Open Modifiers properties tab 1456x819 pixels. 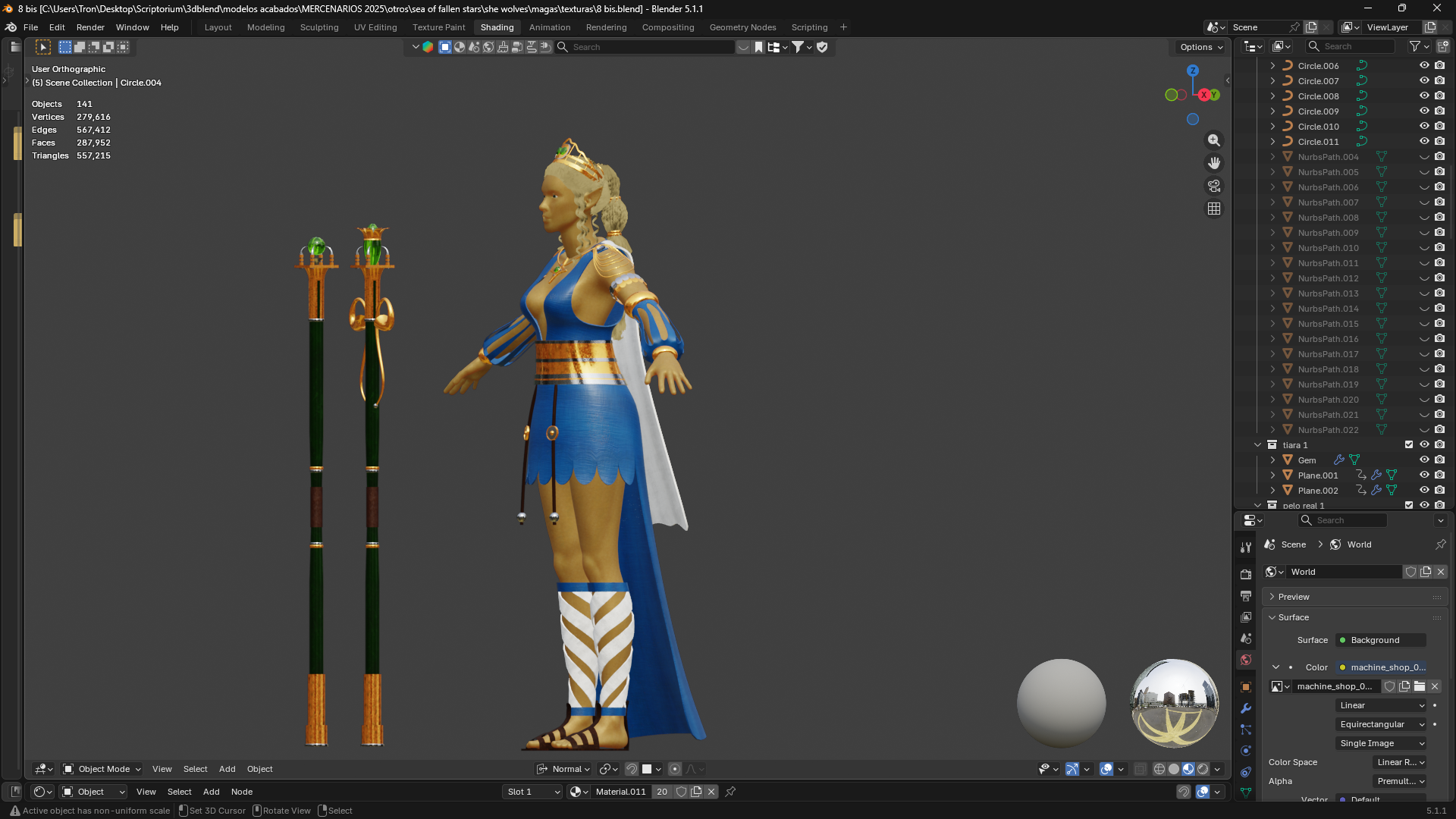pos(1246,708)
